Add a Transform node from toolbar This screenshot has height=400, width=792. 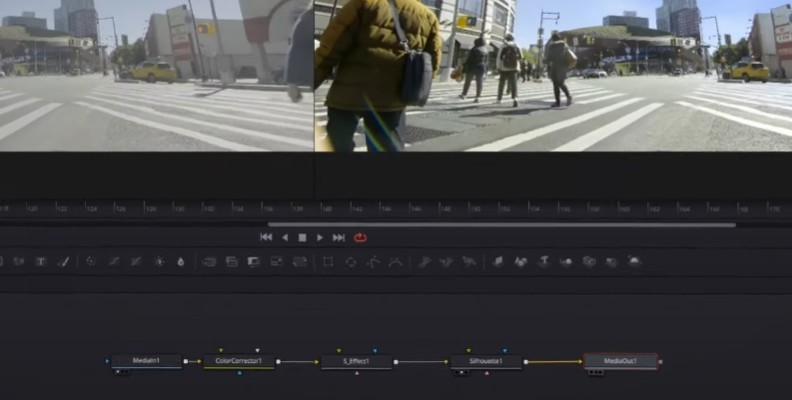tap(299, 262)
